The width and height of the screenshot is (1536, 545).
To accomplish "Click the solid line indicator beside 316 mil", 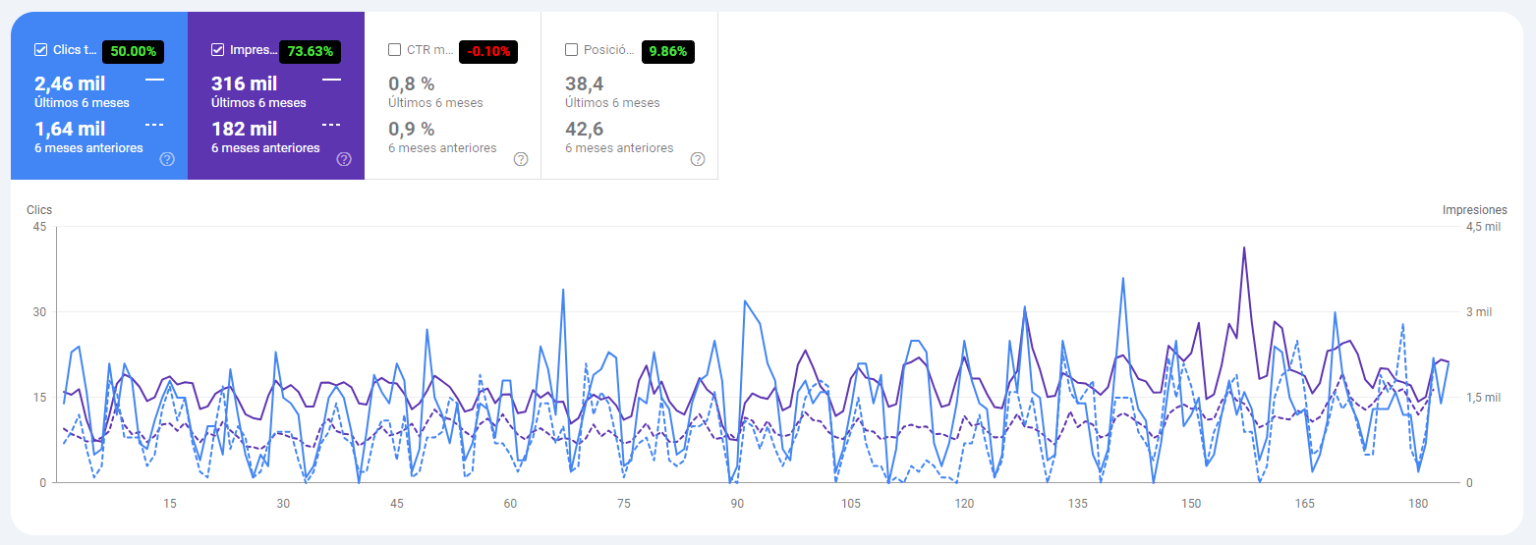I will click(x=331, y=79).
